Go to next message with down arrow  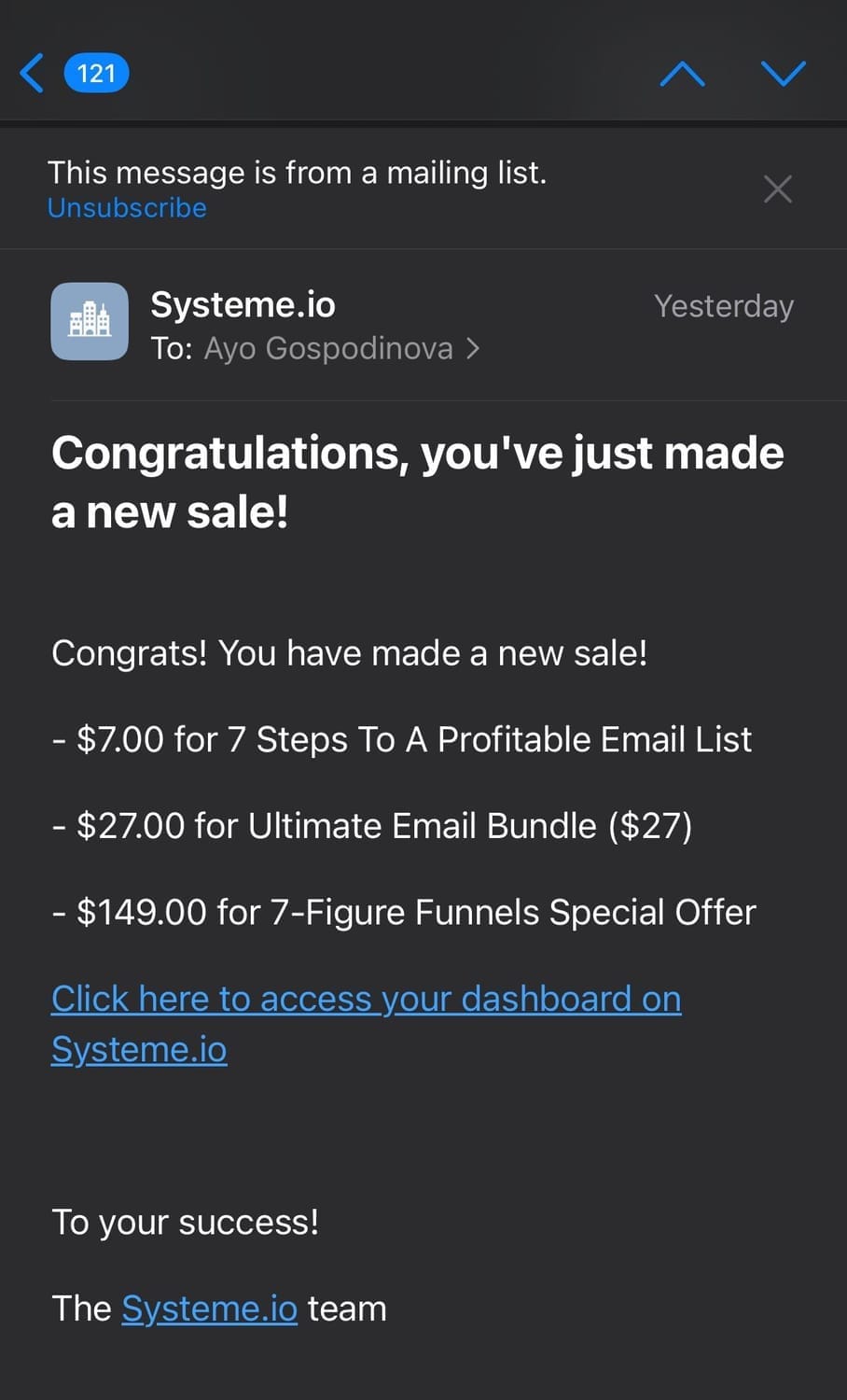point(783,73)
